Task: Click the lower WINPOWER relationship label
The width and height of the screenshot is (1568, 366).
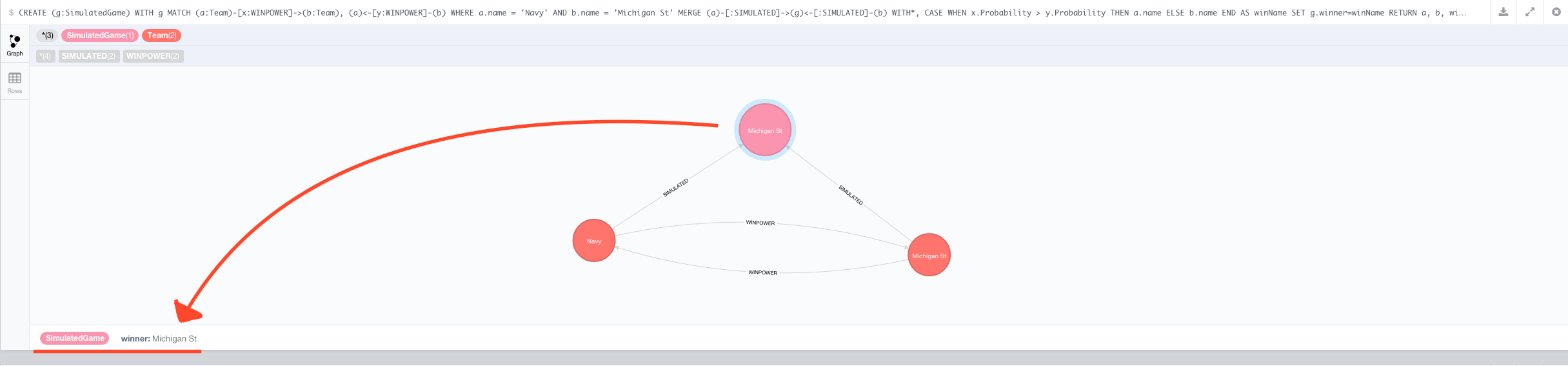Action: point(762,272)
